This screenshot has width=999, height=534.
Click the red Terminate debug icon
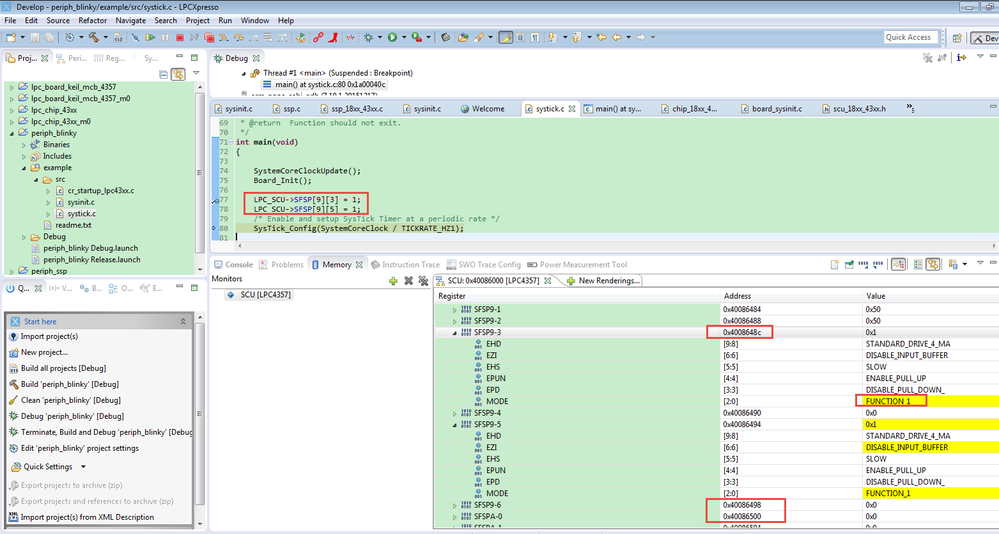pyautogui.click(x=180, y=38)
